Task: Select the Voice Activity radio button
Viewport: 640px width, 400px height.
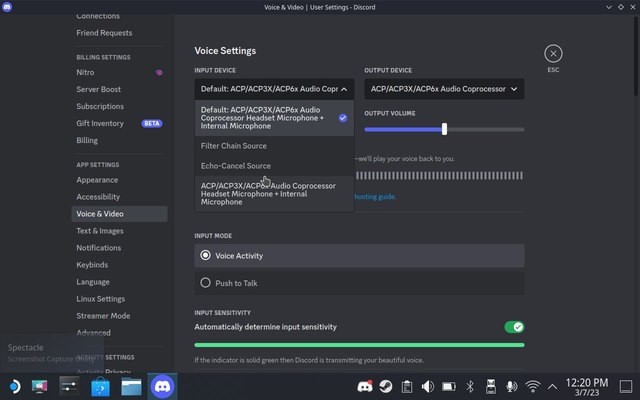Action: 205,256
